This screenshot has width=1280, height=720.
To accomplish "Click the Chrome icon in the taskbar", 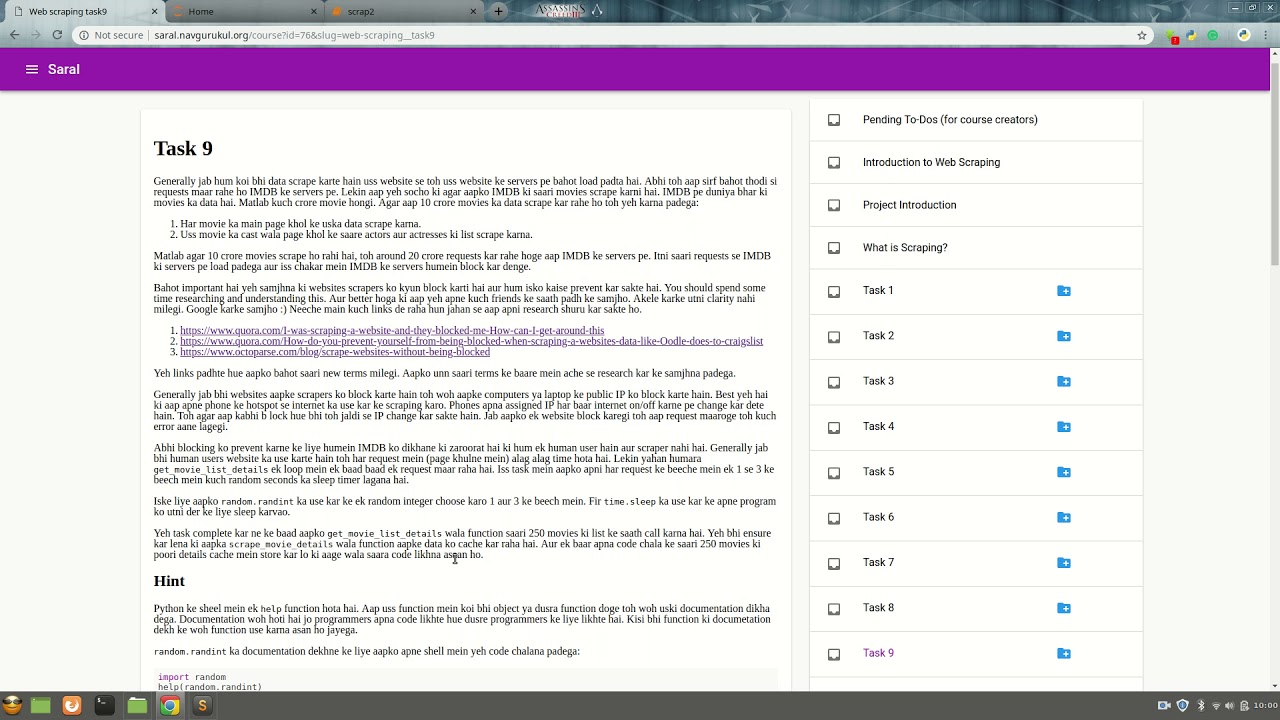I will pyautogui.click(x=170, y=706).
